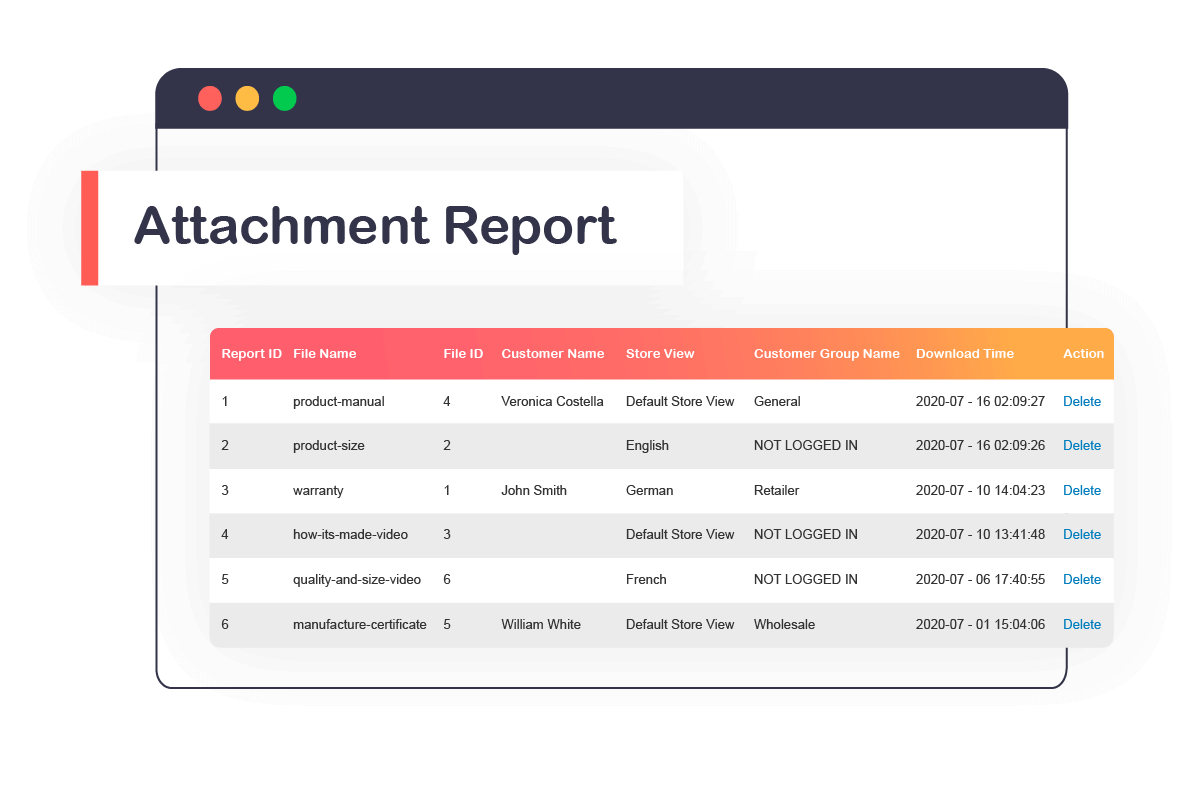1200x800 pixels.
Task: Delete the how-its-made-video record
Action: pyautogui.click(x=1082, y=534)
